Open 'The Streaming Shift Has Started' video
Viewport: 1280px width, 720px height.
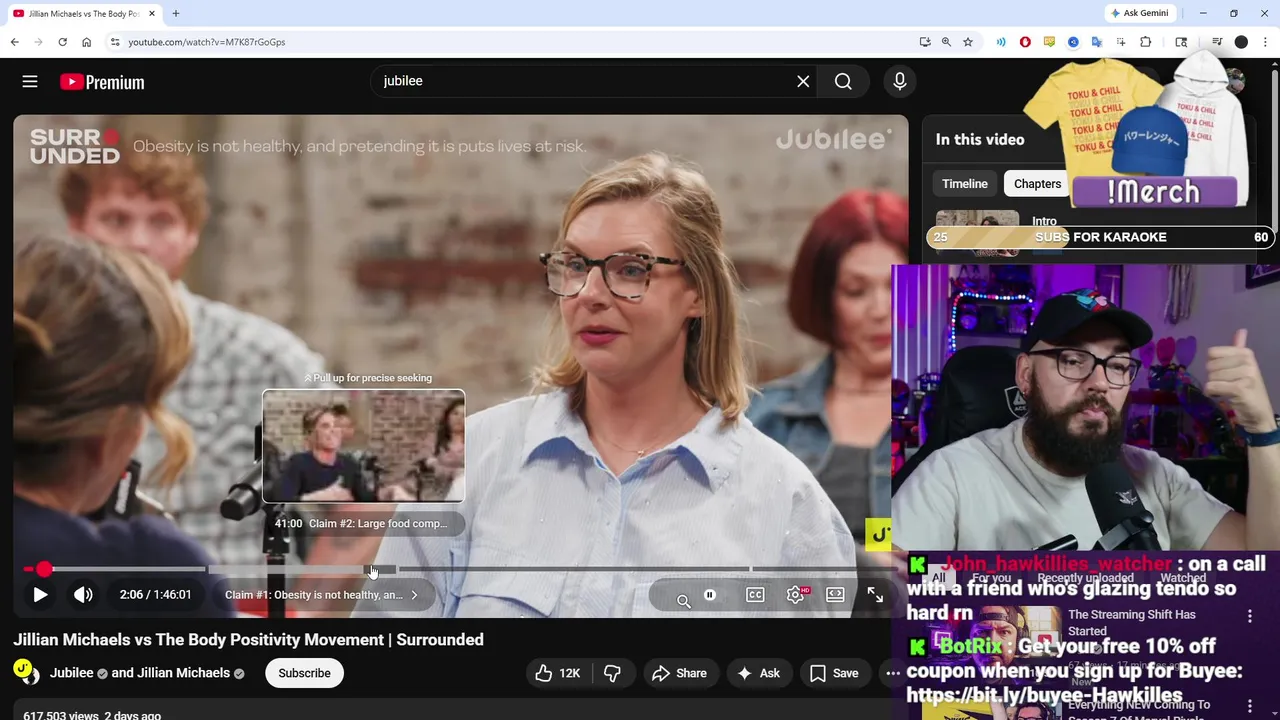(x=1131, y=623)
